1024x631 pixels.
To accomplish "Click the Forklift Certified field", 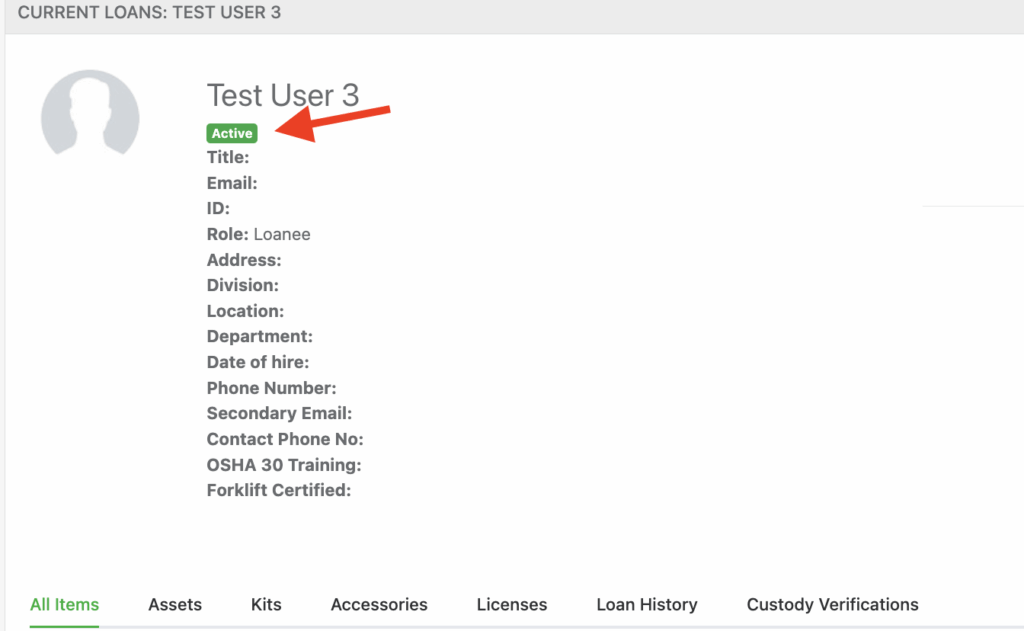I will tap(277, 490).
